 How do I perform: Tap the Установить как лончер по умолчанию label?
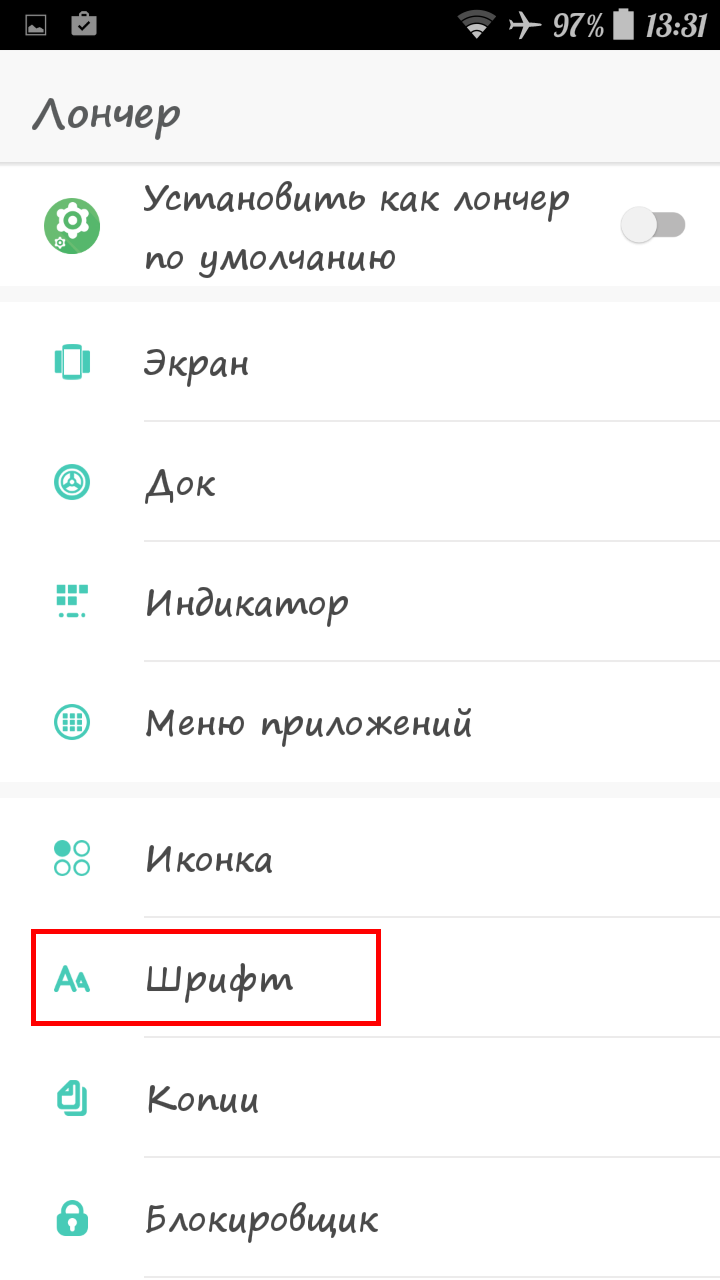(x=357, y=228)
